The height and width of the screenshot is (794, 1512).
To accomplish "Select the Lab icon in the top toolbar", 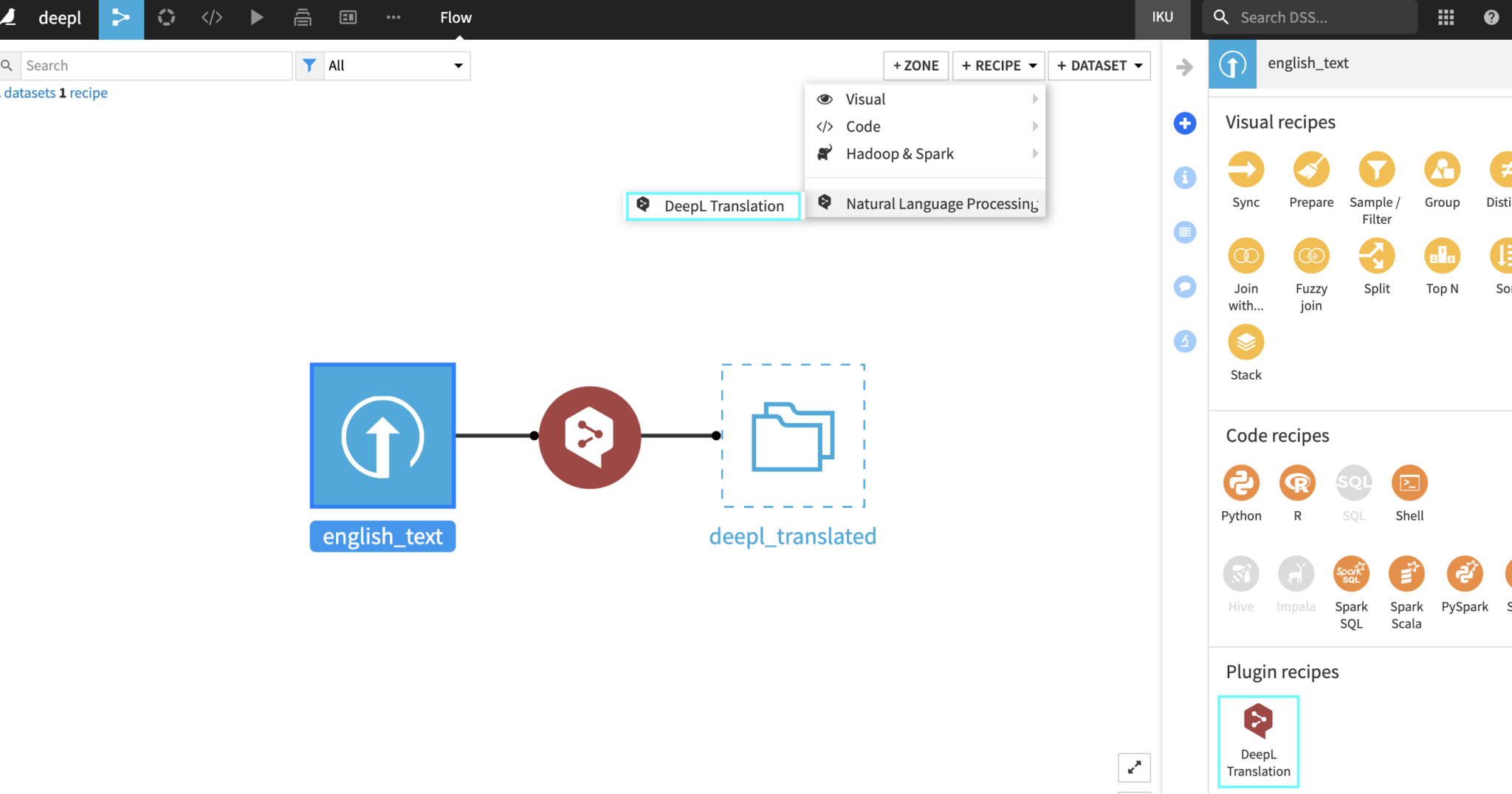I will tap(167, 18).
